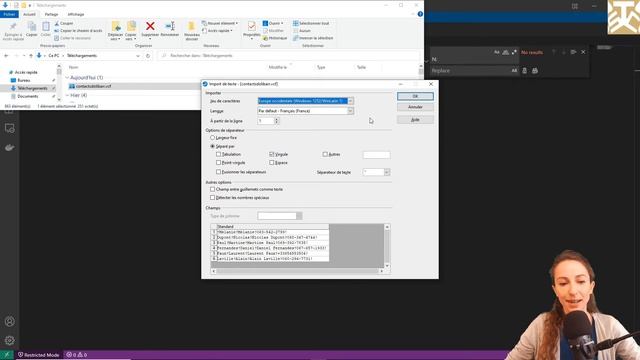Enable Détecter les nombres spéciaux checkbox
This screenshot has width=640, height=360.
212,198
